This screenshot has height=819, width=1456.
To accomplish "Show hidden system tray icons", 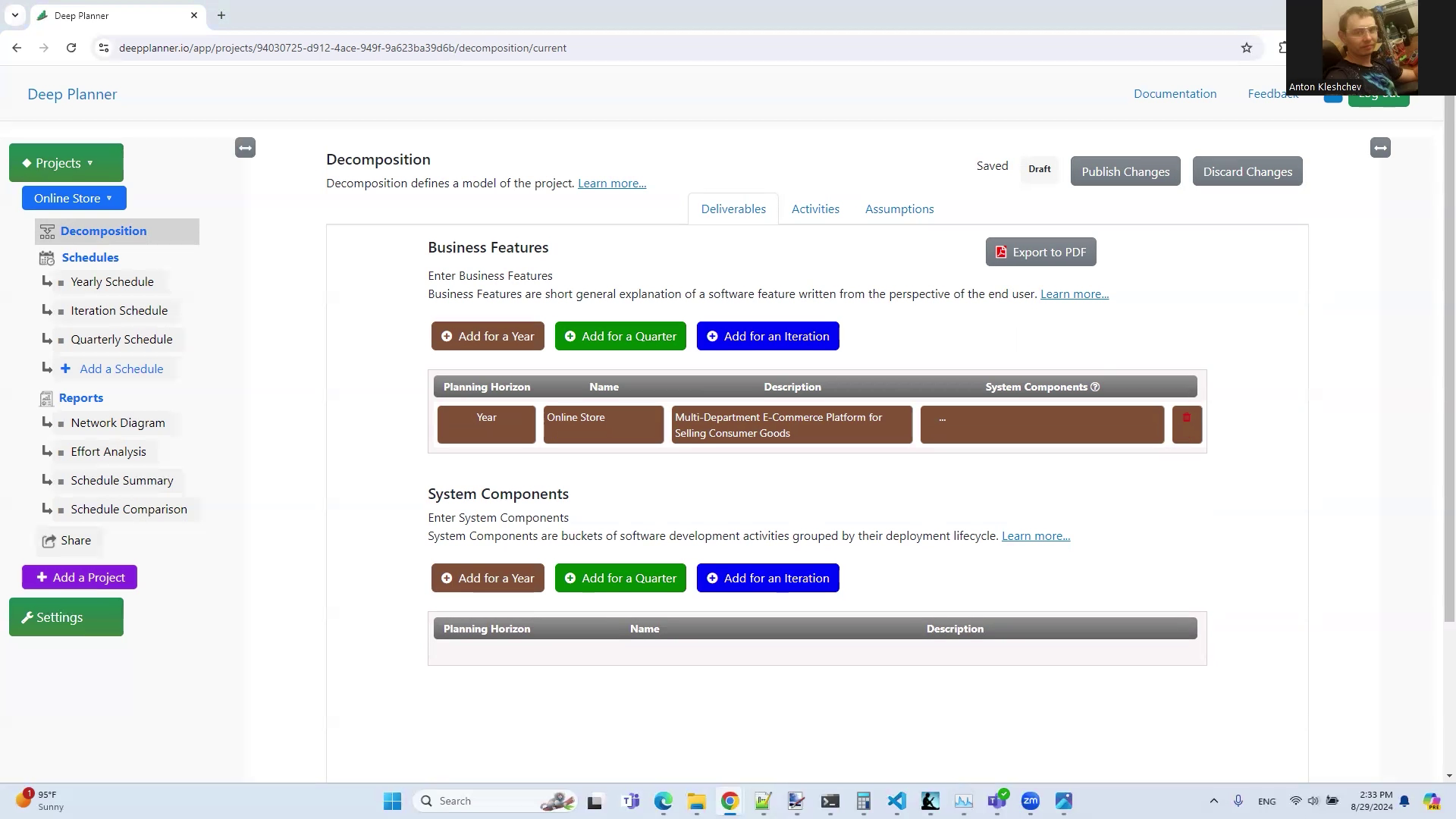I will (1213, 801).
